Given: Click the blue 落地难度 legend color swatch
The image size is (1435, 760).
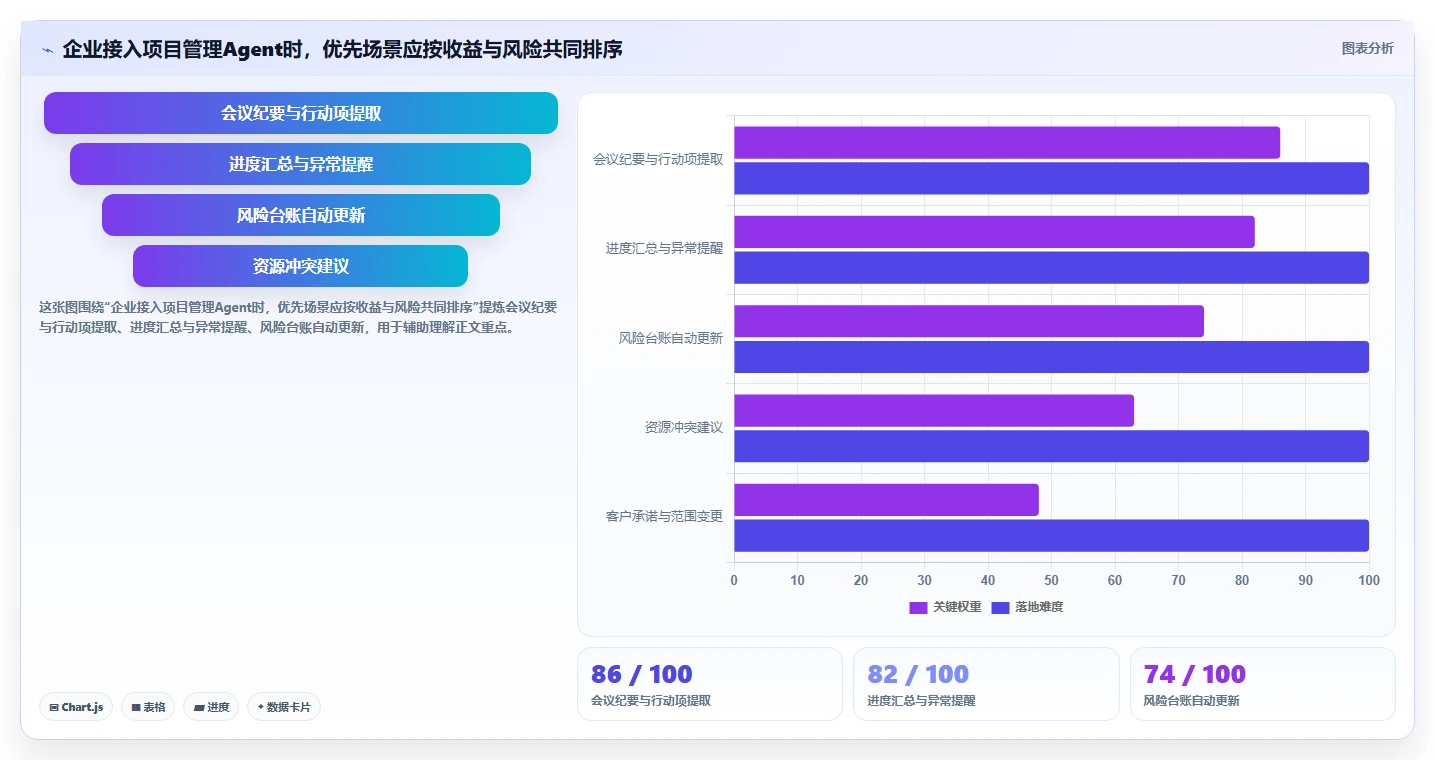Looking at the screenshot, I should [x=1000, y=607].
